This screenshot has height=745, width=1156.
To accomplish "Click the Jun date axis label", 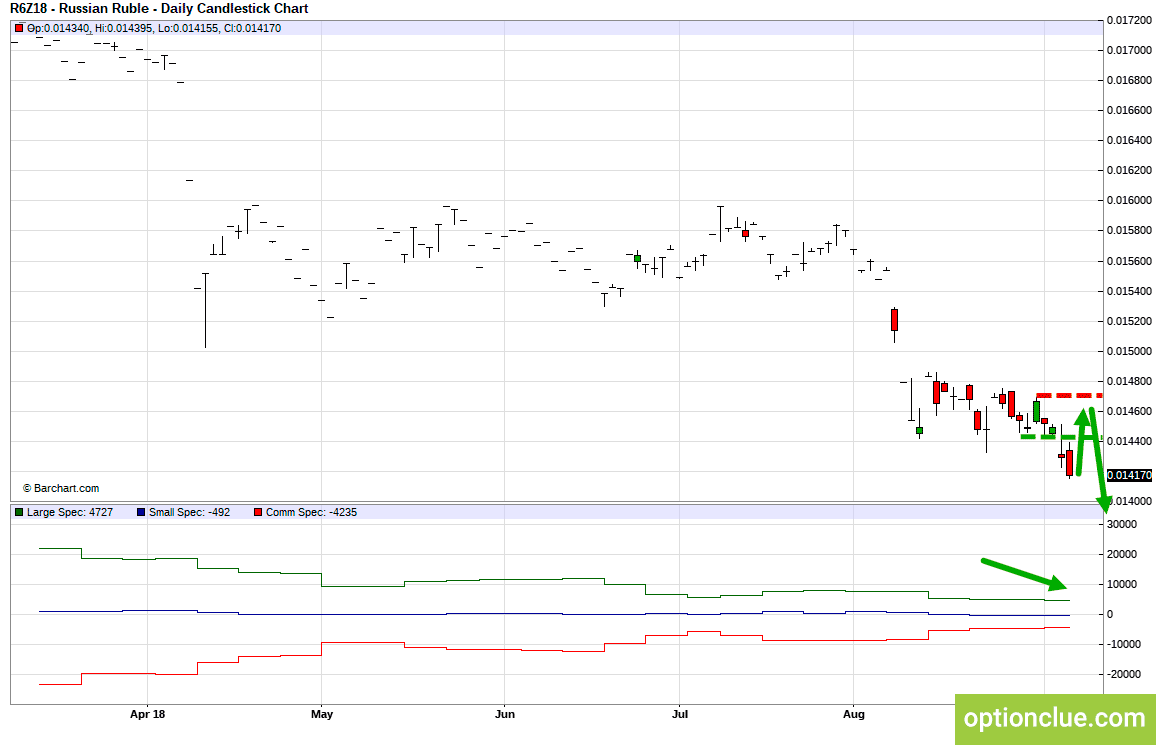I will click(x=505, y=714).
